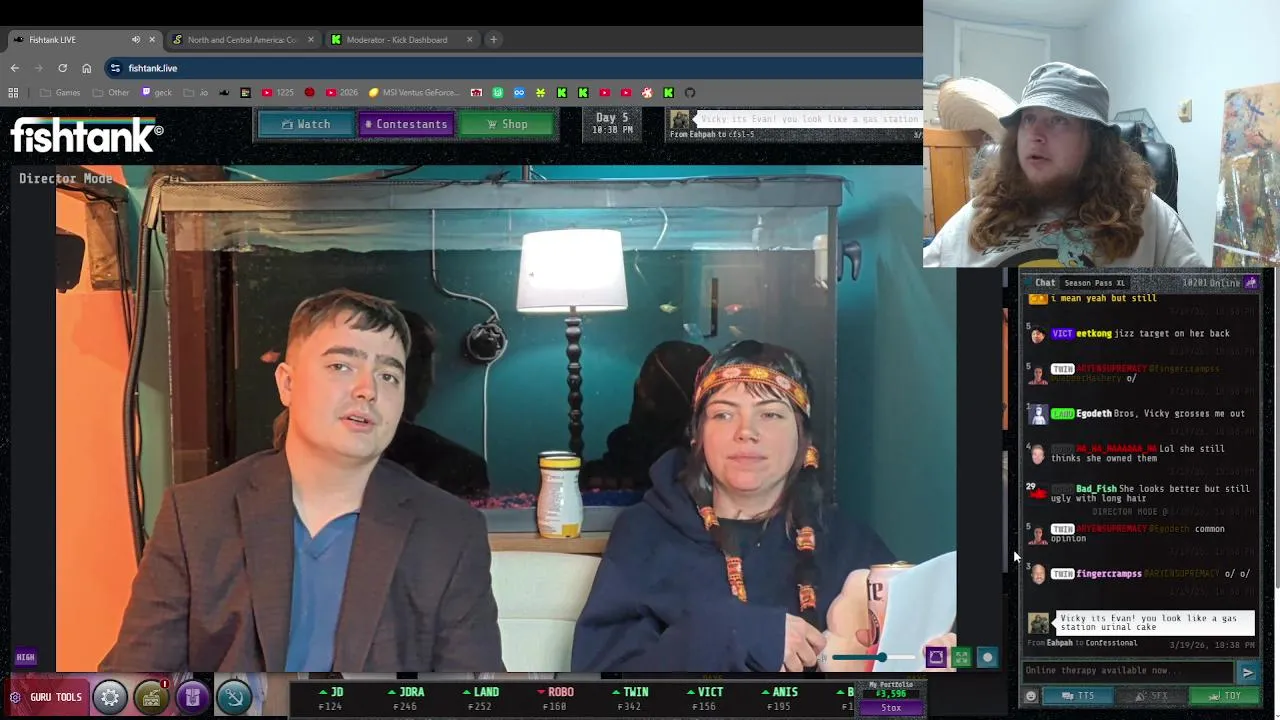Image resolution: width=1280 pixels, height=720 pixels.
Task: Close the Fishtank LIVE browser tab
Action: point(152,40)
